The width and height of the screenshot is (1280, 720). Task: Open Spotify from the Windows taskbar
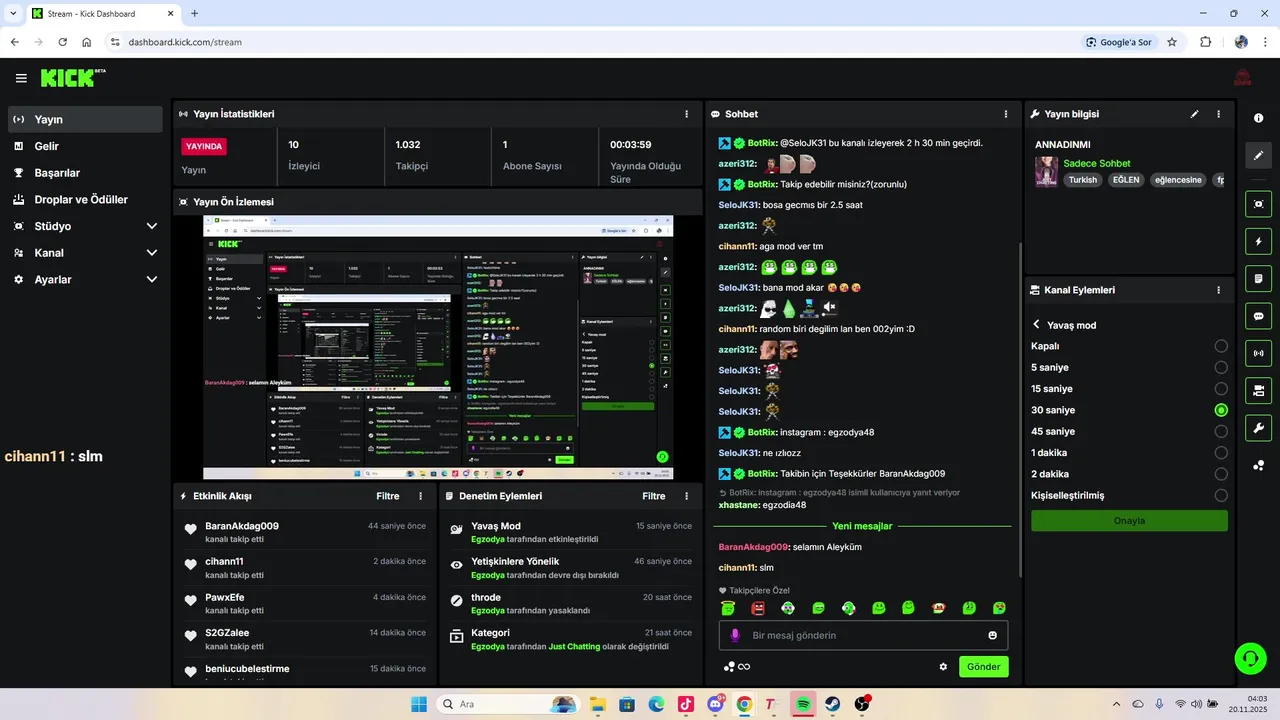pyautogui.click(x=803, y=704)
